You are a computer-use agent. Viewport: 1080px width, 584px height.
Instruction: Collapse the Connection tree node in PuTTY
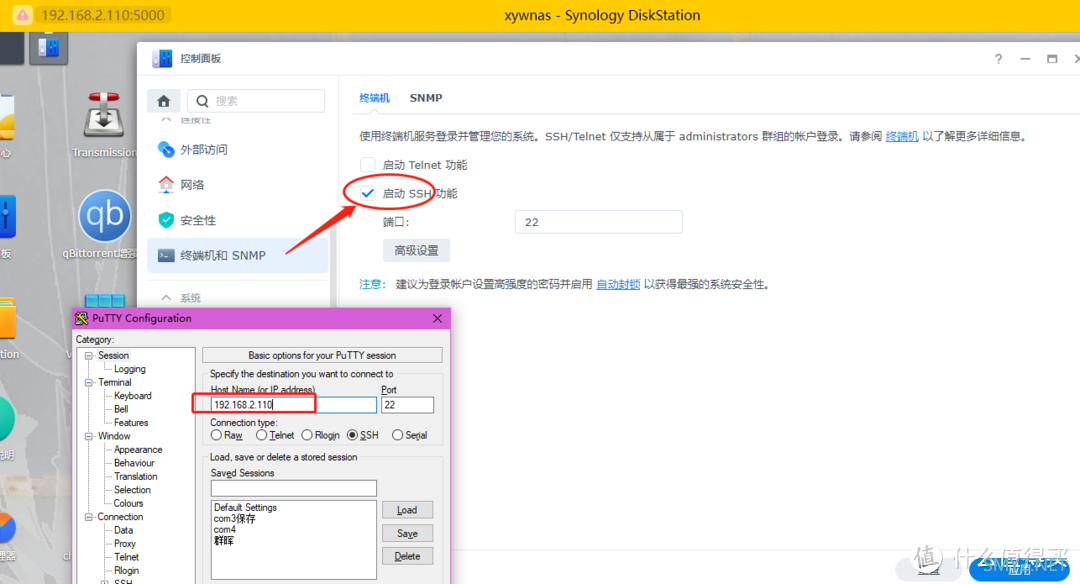coord(89,517)
